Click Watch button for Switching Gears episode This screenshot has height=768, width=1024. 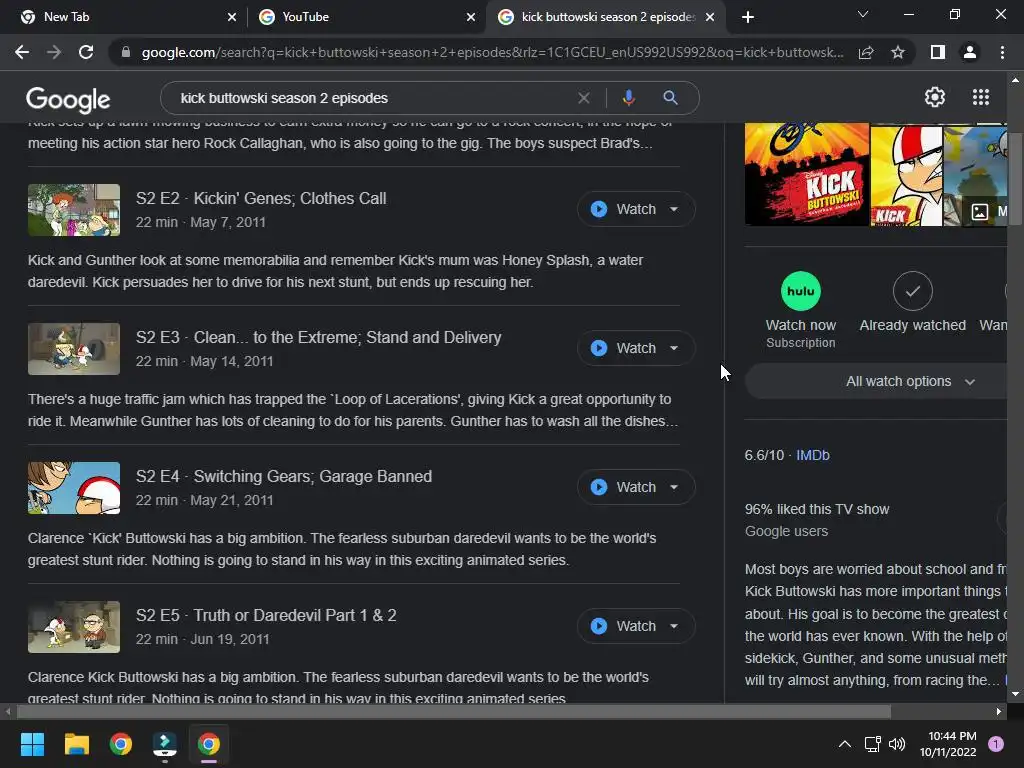pos(635,487)
